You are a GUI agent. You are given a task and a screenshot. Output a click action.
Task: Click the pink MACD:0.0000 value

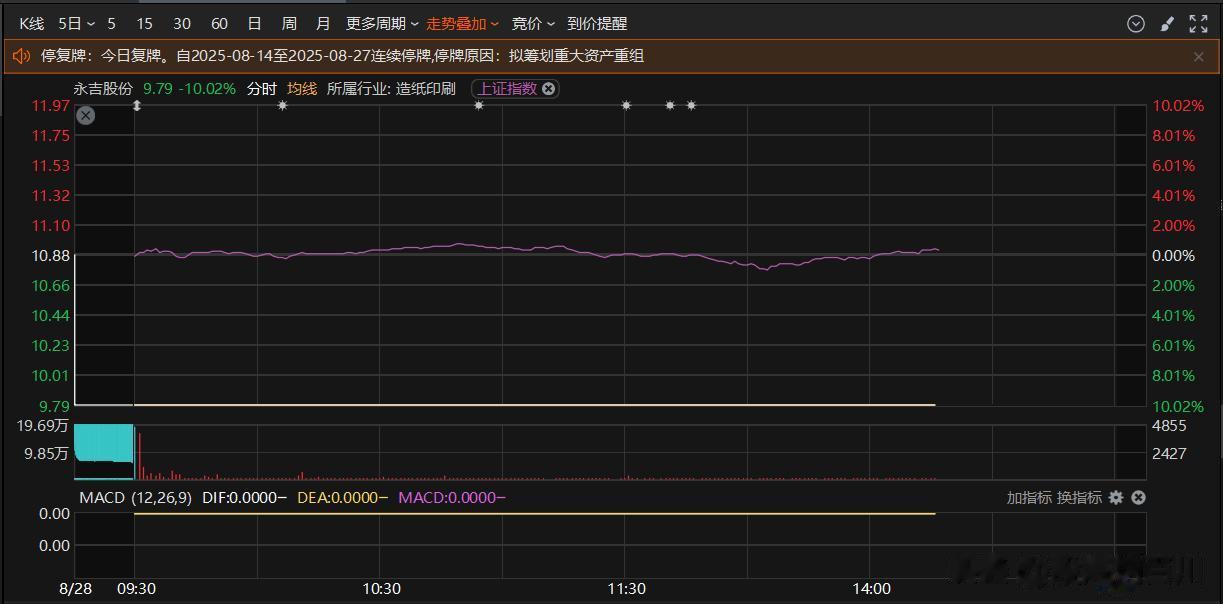pyautogui.click(x=451, y=497)
